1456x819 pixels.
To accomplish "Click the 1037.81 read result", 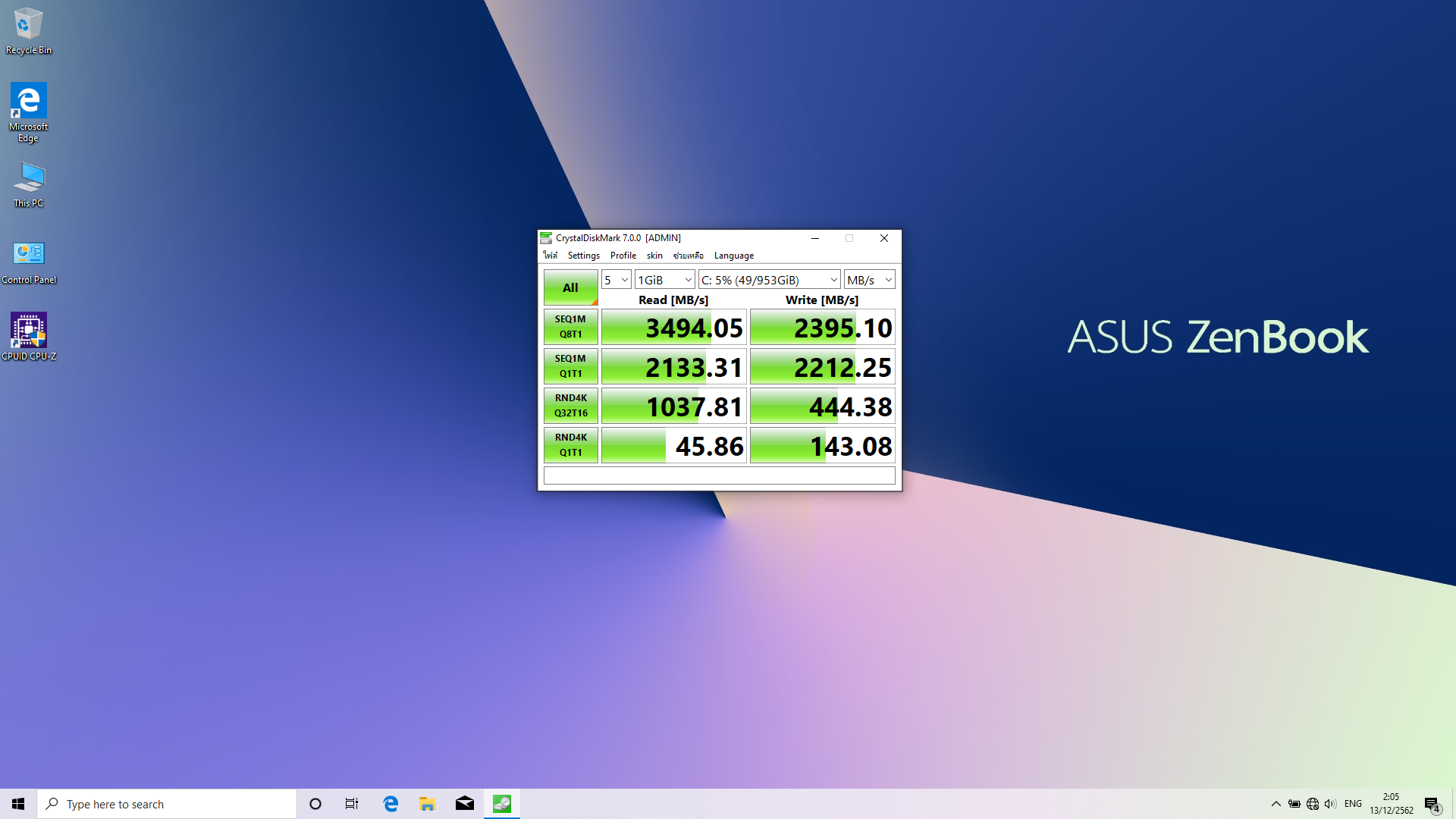I will point(674,406).
